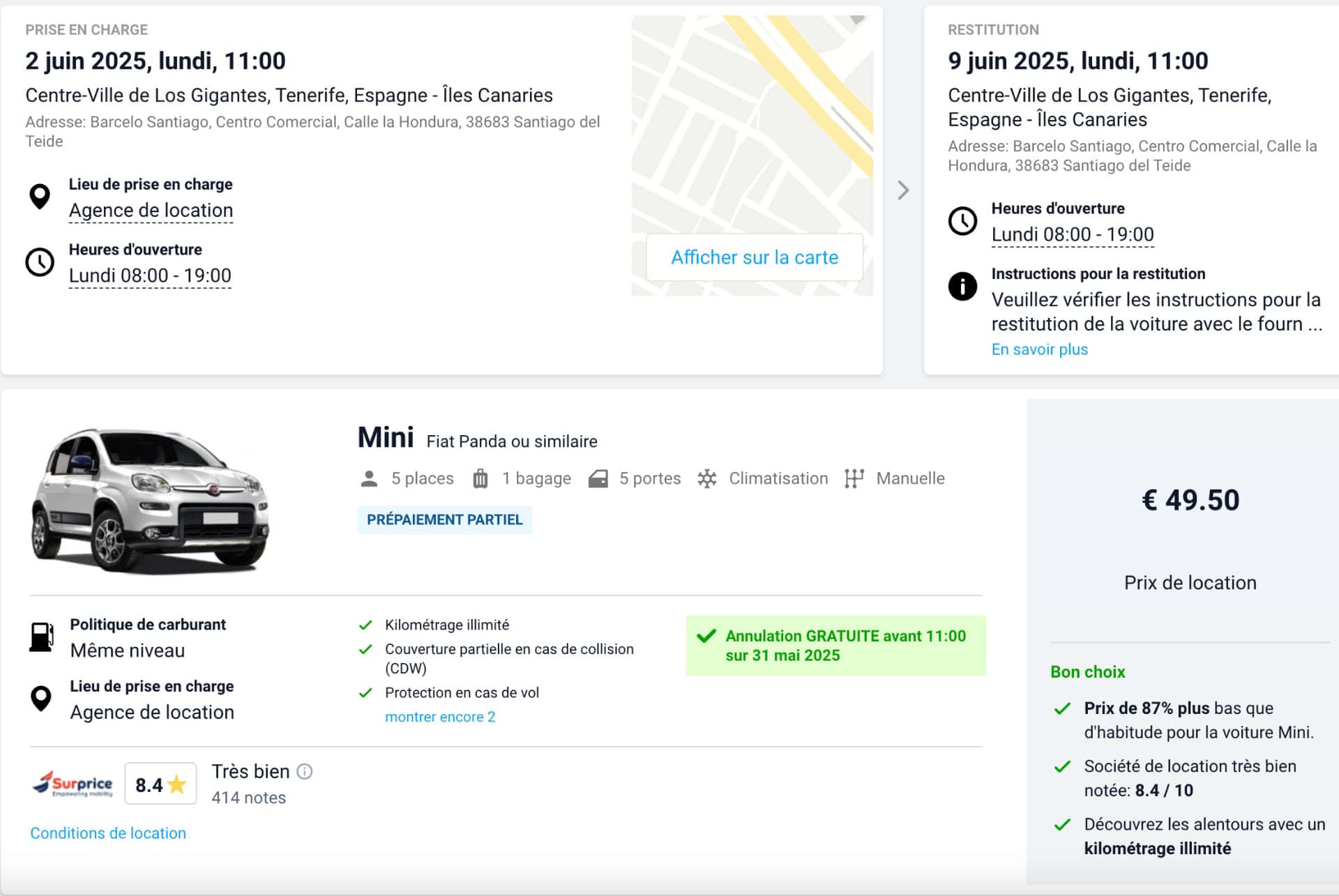This screenshot has width=1339, height=896.
Task: Click the checkmark next to Kilométrage illimité
Action: click(365, 625)
